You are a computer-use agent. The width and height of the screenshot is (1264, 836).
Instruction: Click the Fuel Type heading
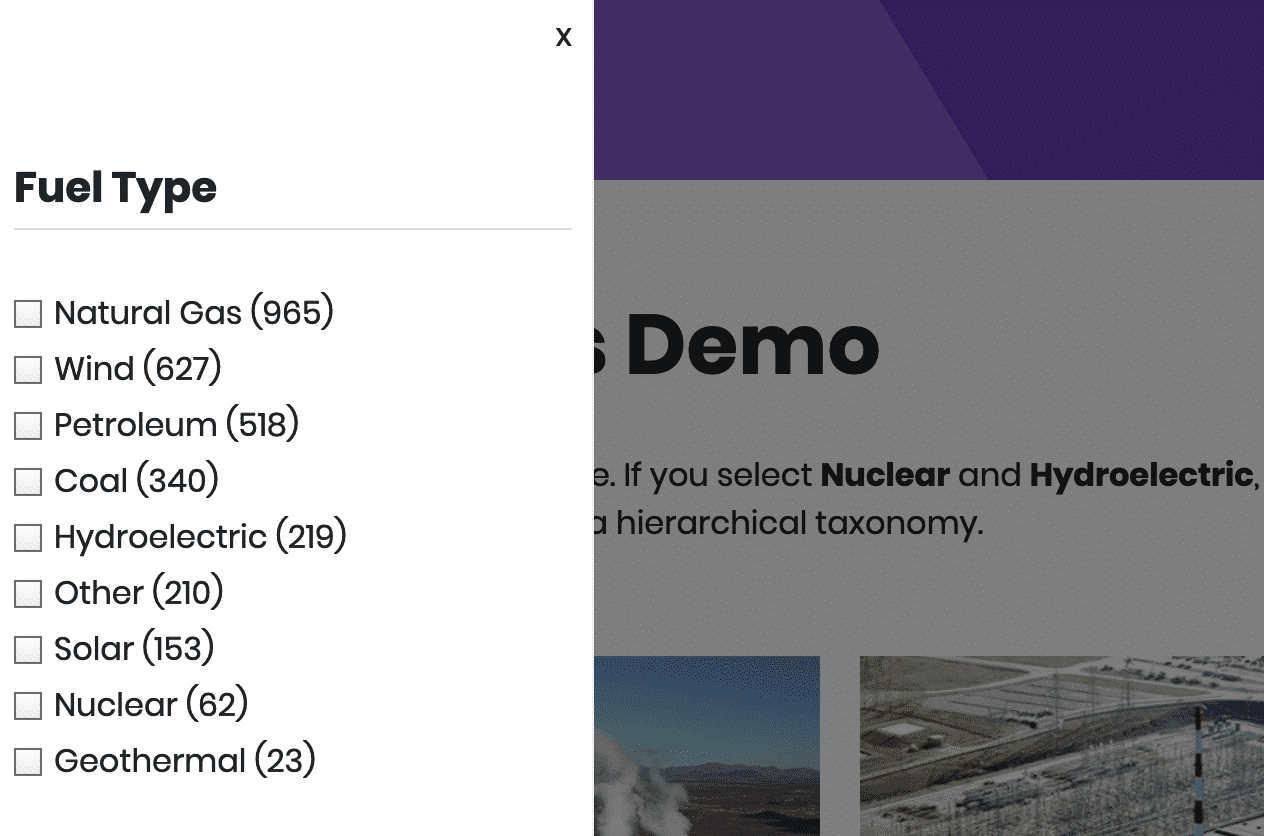[115, 188]
